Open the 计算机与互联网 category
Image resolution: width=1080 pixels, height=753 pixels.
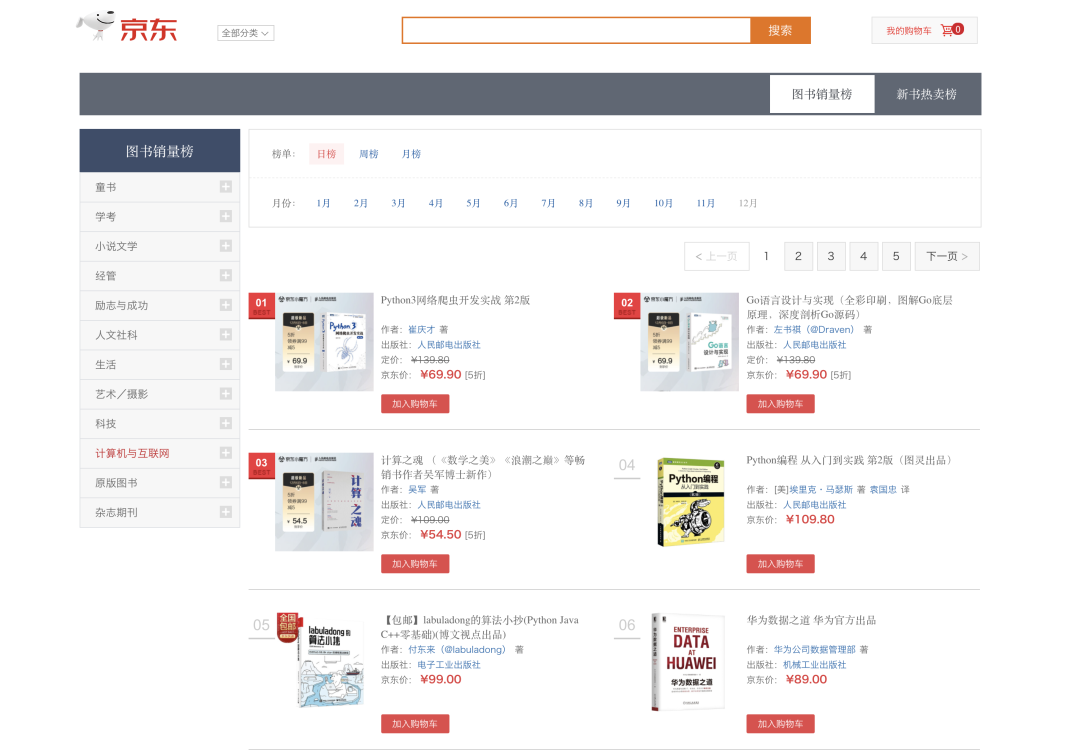click(x=132, y=454)
